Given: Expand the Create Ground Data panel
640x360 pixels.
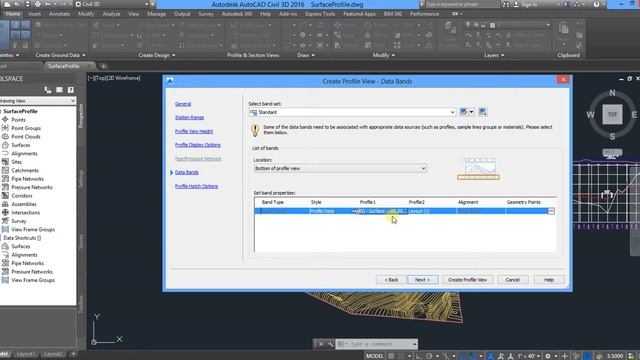Looking at the screenshot, I should [60, 55].
